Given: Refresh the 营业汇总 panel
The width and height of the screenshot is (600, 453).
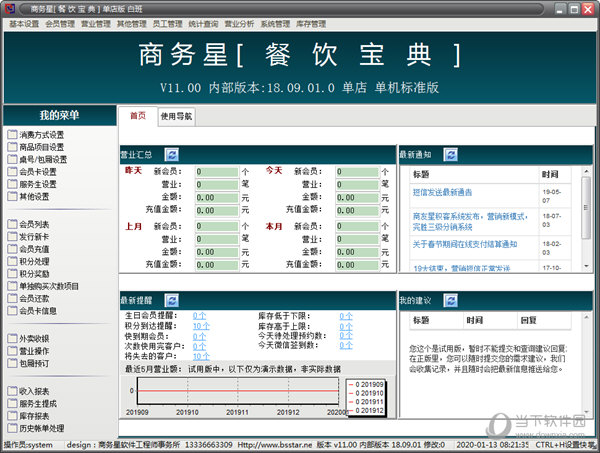Looking at the screenshot, I should 172,155.
